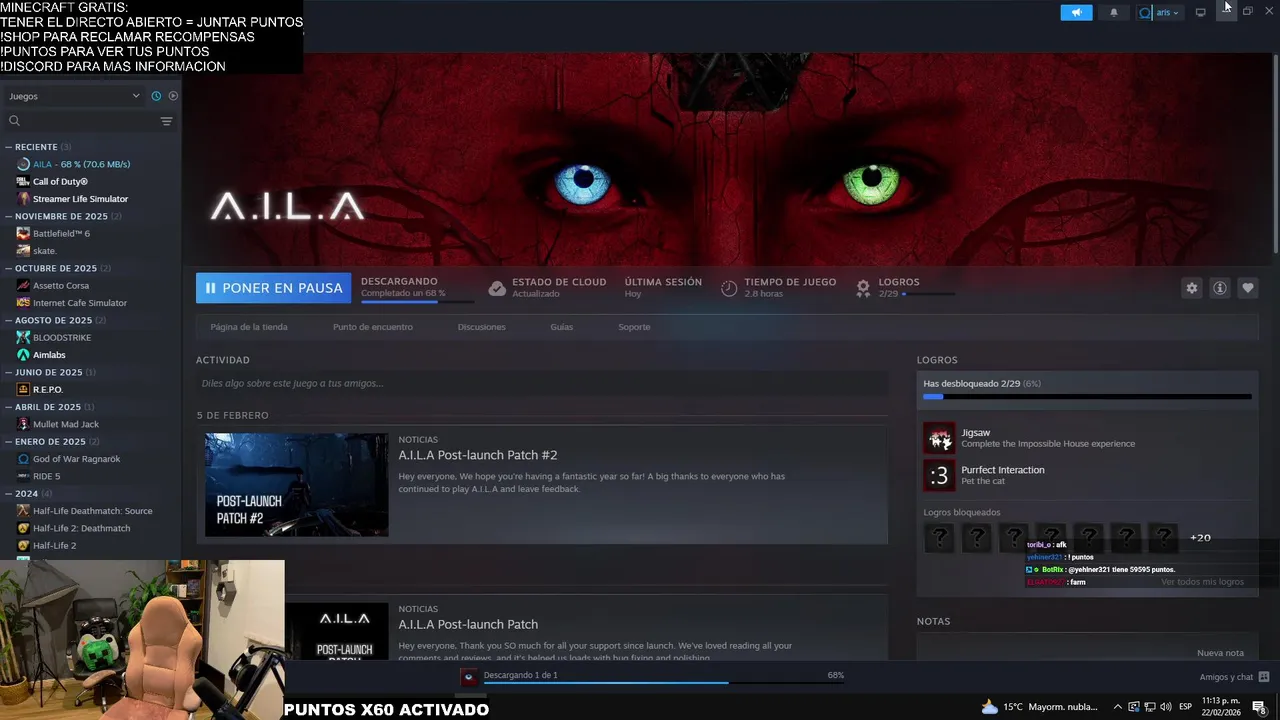The width and height of the screenshot is (1280, 720).
Task: Open the Soporte tab
Action: point(634,327)
